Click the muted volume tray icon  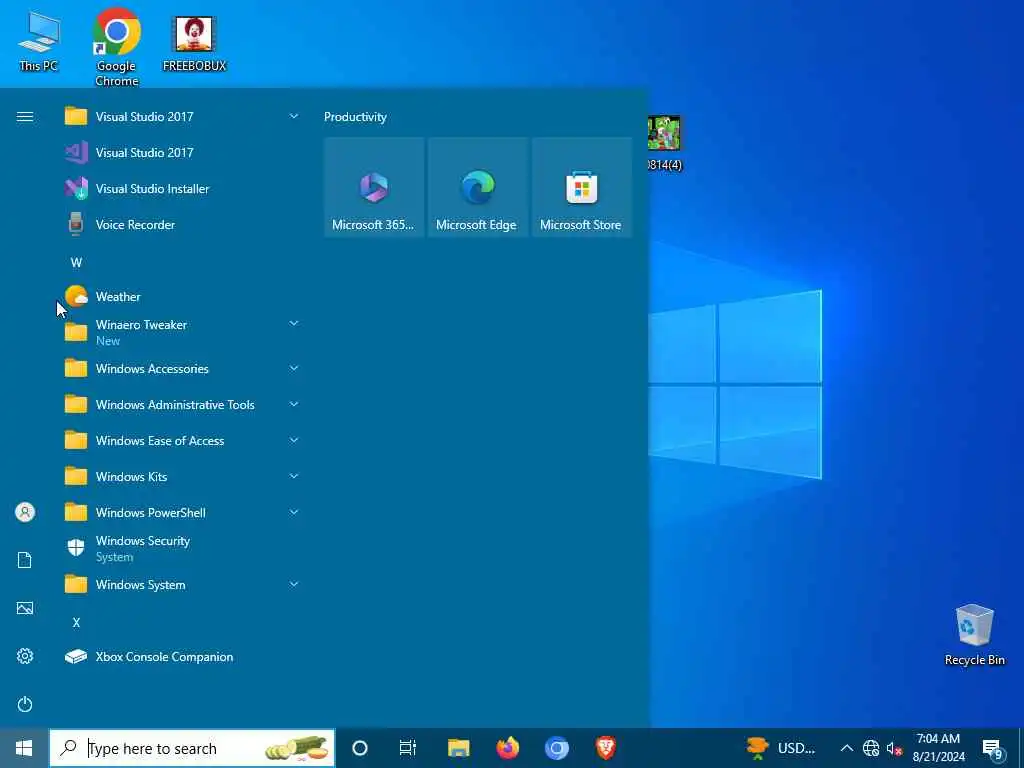point(893,748)
